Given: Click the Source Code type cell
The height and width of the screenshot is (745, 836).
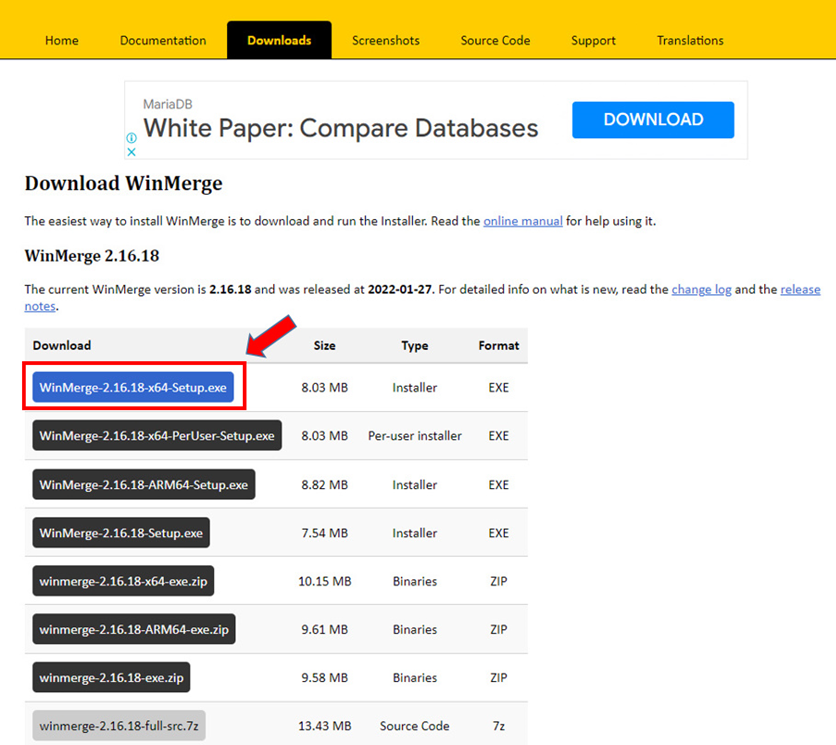Looking at the screenshot, I should point(415,726).
